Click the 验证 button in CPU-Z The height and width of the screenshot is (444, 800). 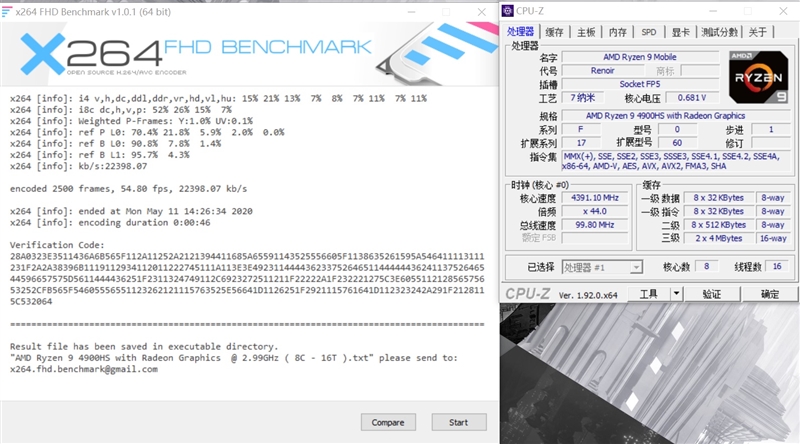pos(712,294)
